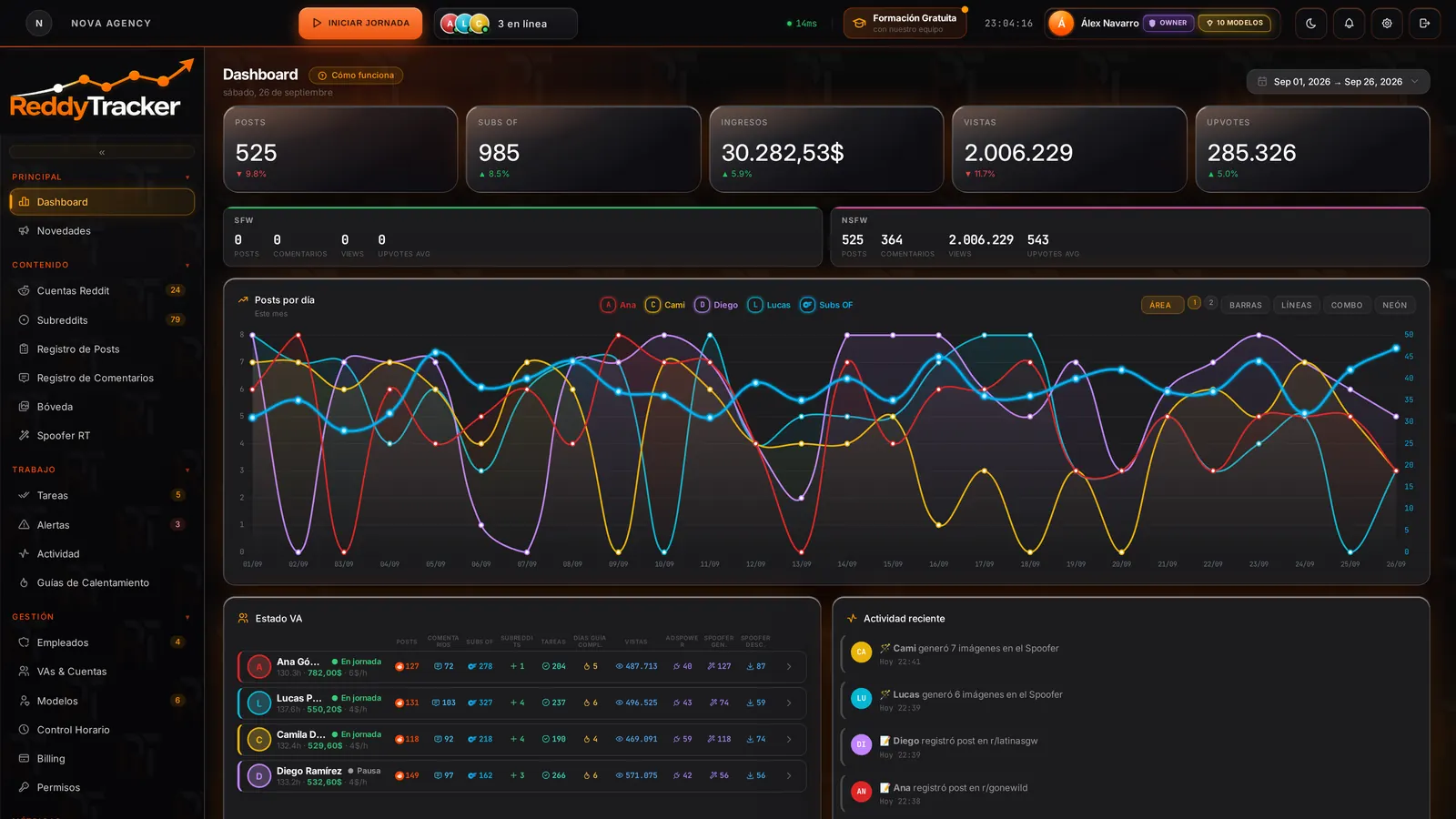Viewport: 1456px width, 819px height.
Task: Click the Guías de Calentamiento flame icon
Action: coord(25,583)
